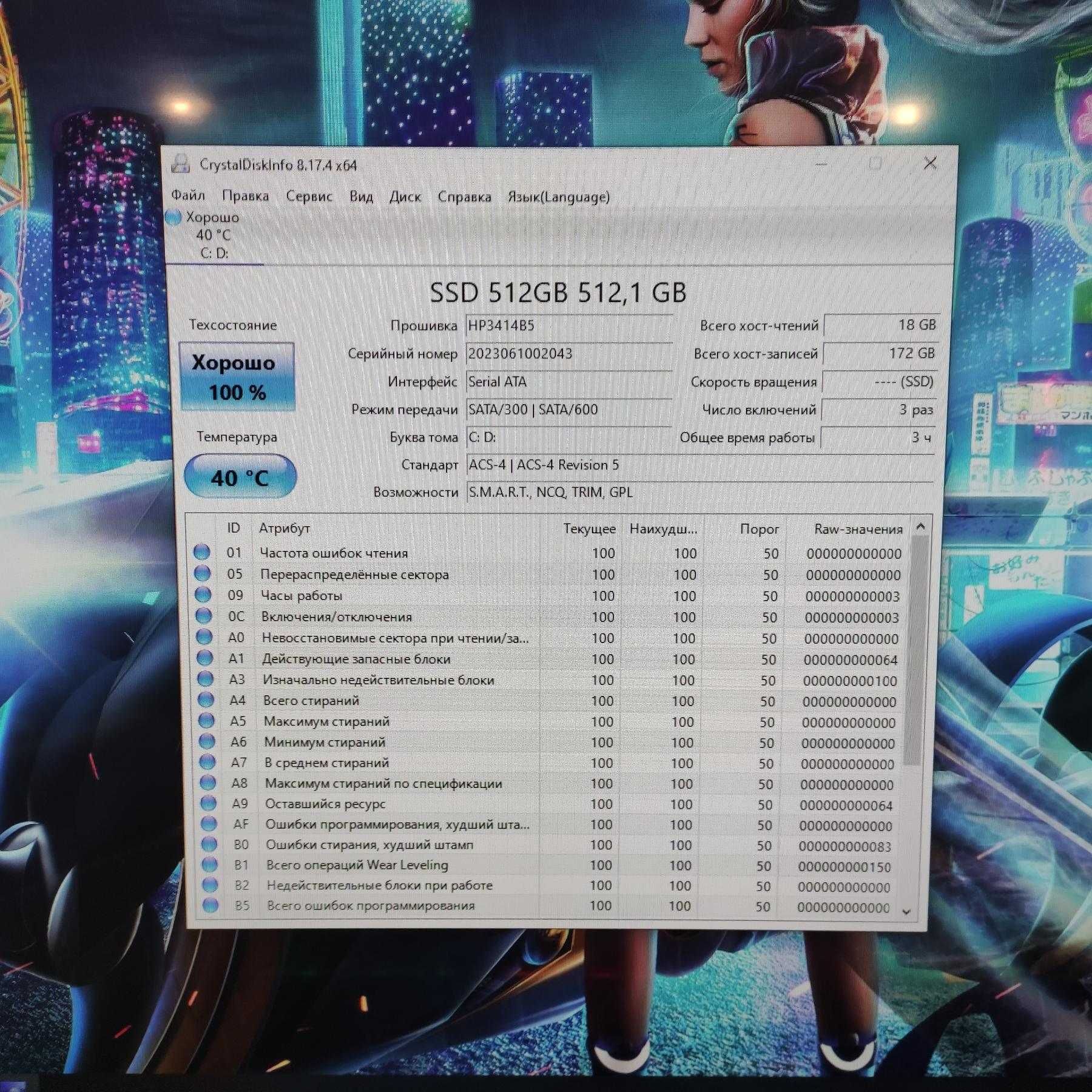Open the Вид menu
1092x1092 pixels.
(x=362, y=197)
